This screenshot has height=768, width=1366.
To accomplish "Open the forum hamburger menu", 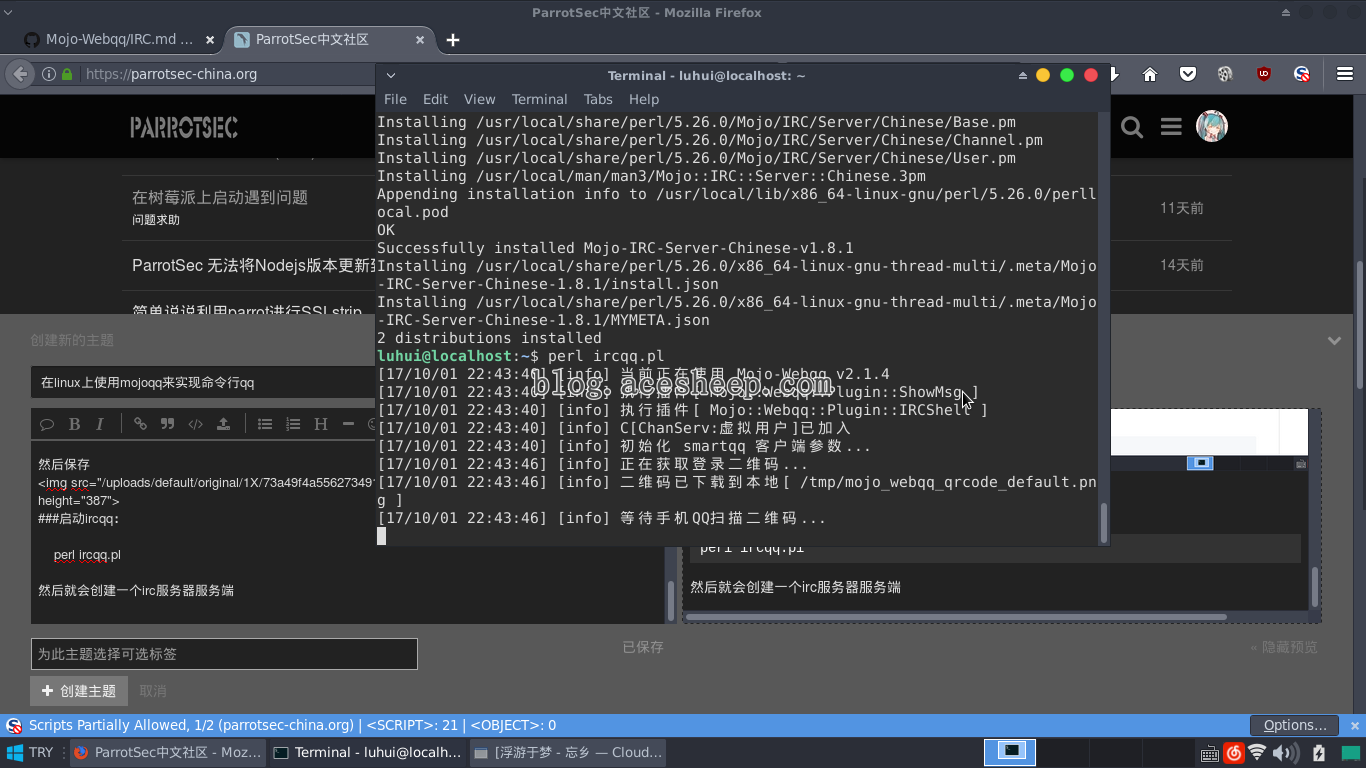I will pos(1171,127).
